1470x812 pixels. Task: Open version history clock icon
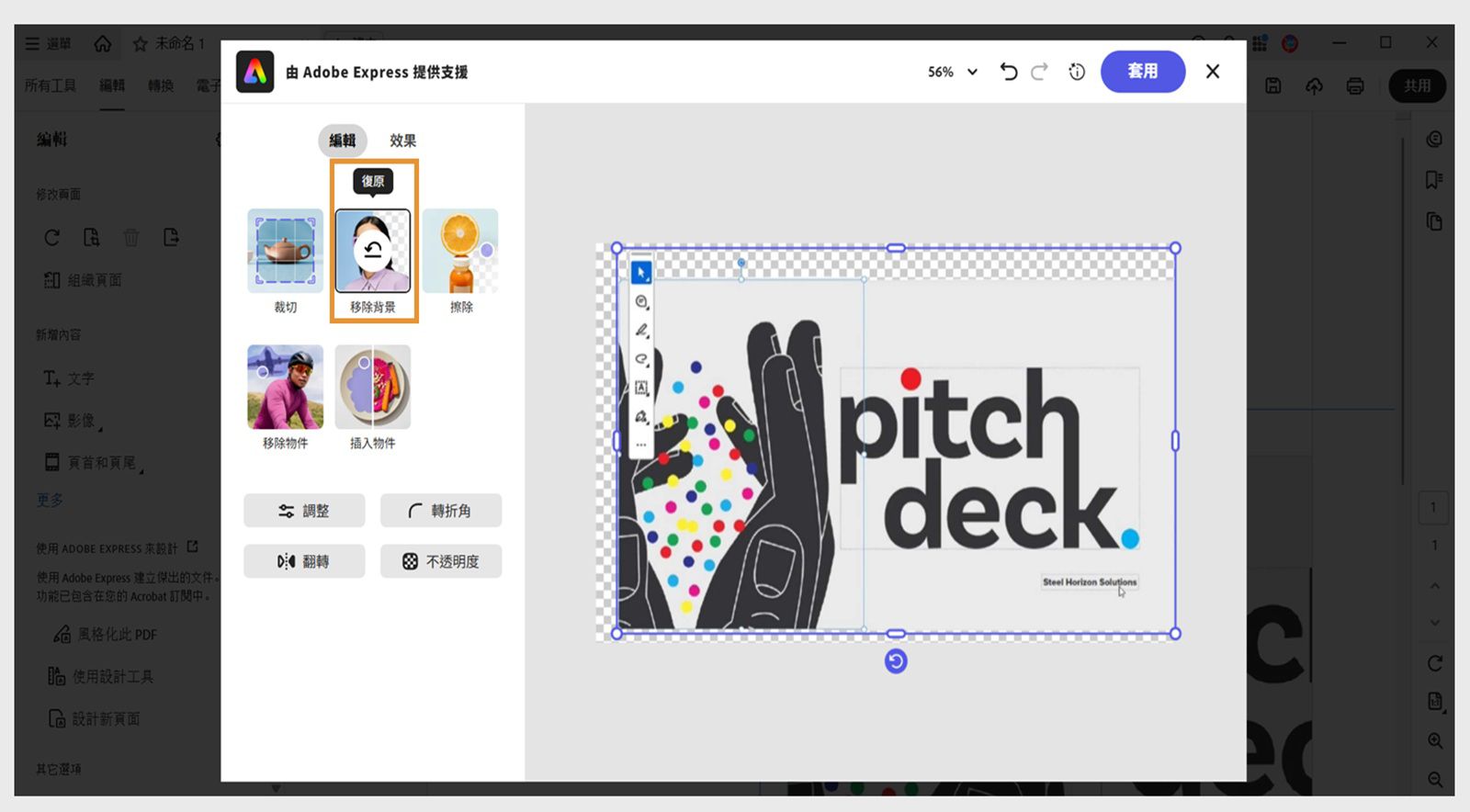click(1077, 72)
